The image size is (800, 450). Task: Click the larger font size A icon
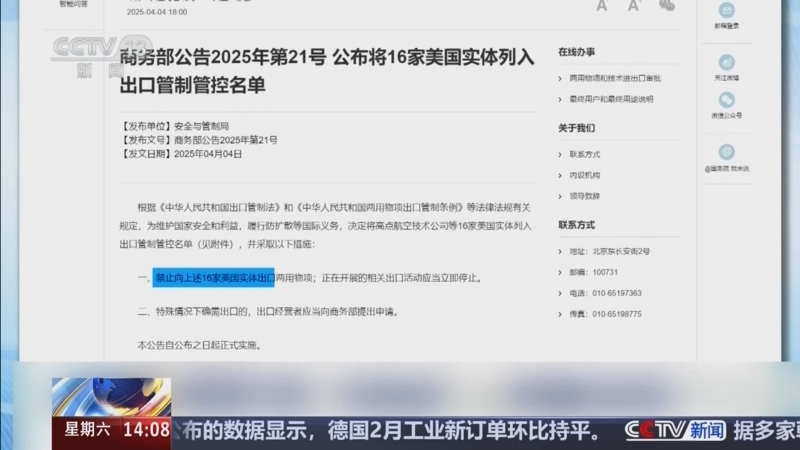coord(634,6)
